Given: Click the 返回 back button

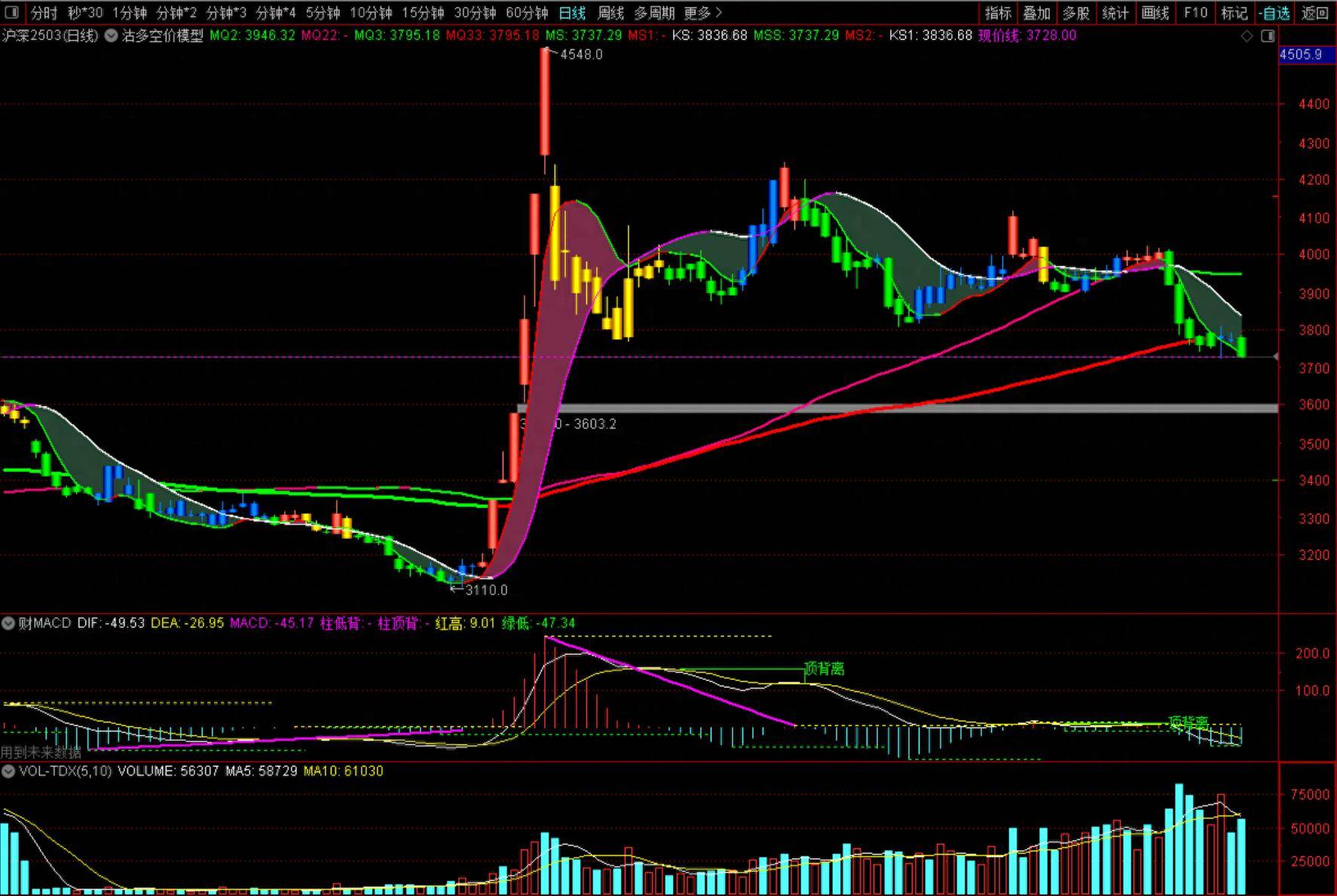Looking at the screenshot, I should point(1315,13).
